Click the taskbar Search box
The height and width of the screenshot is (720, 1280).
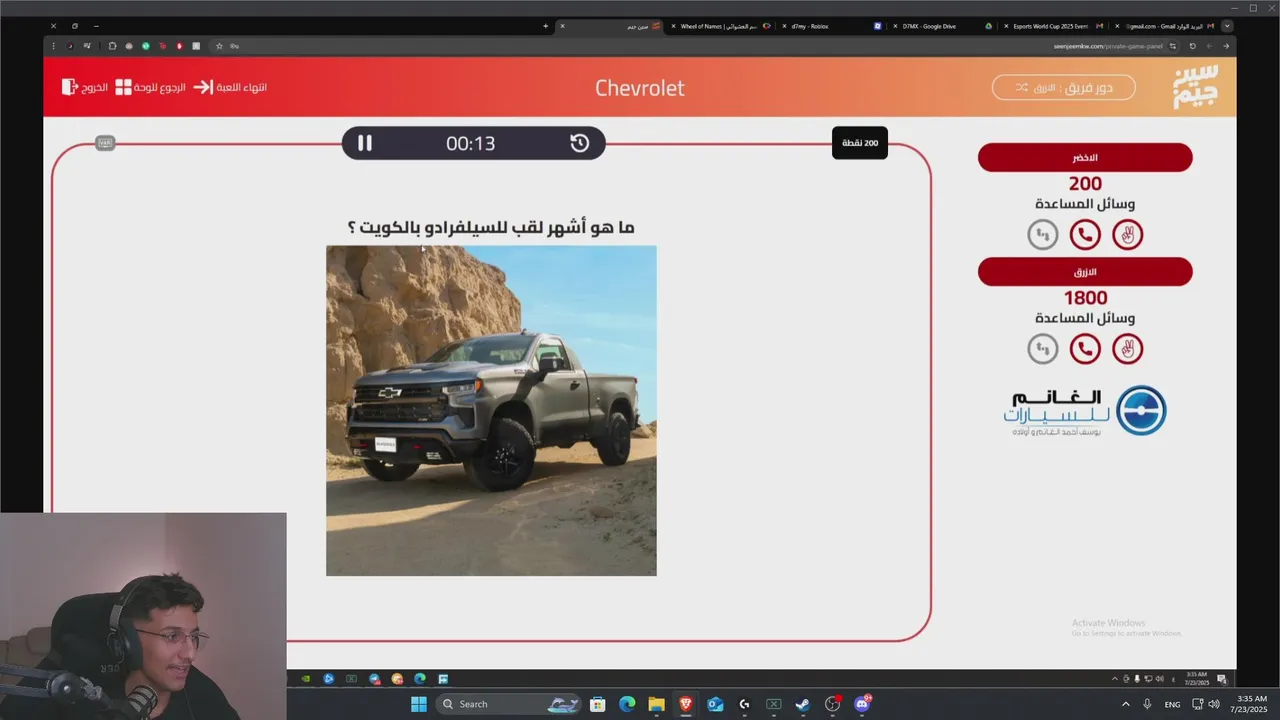point(509,704)
